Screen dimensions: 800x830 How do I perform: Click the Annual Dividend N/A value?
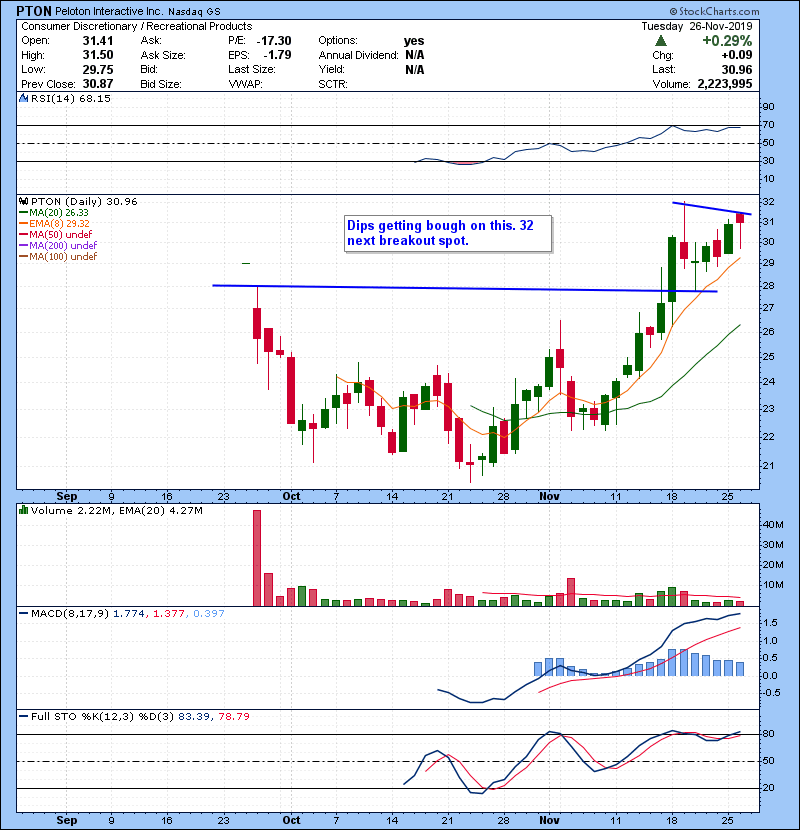[415, 55]
